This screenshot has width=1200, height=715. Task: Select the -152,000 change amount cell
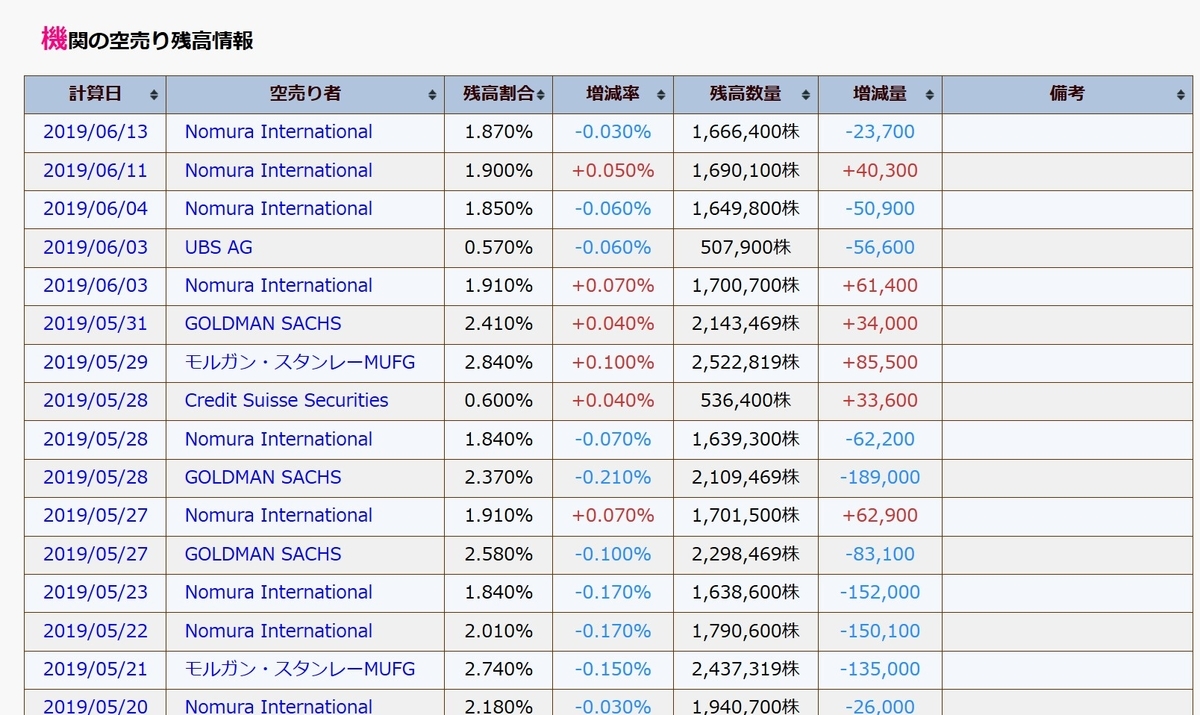pyautogui.click(x=880, y=592)
